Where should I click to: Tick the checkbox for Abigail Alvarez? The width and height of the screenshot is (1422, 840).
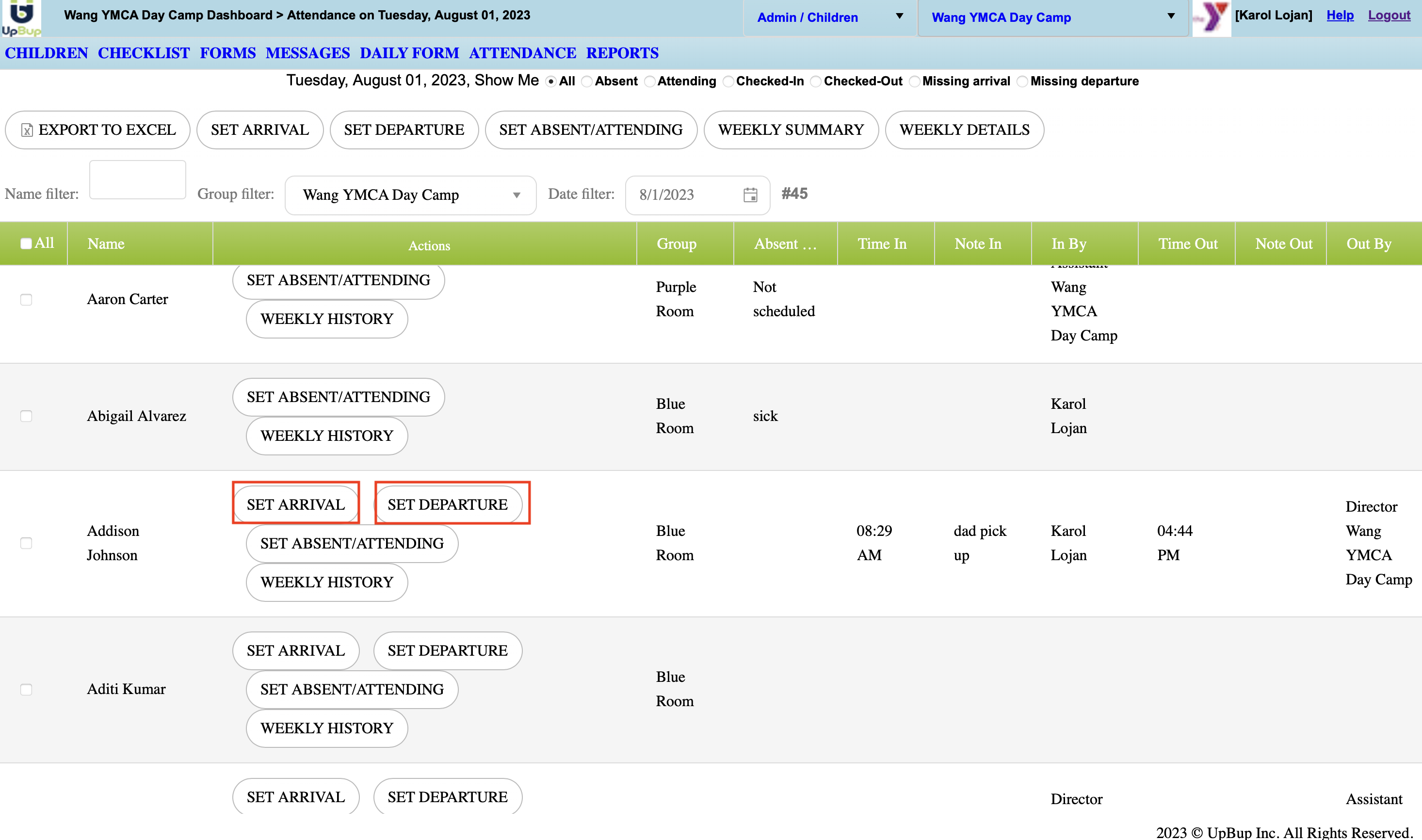click(x=26, y=416)
